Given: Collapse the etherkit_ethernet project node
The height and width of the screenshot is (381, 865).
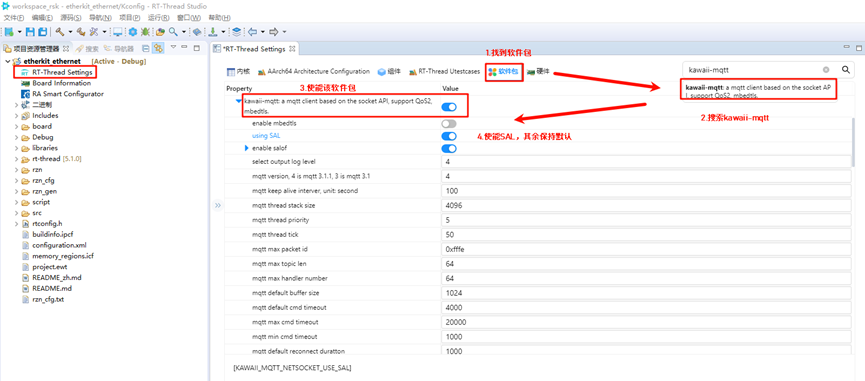Looking at the screenshot, I should point(7,61).
